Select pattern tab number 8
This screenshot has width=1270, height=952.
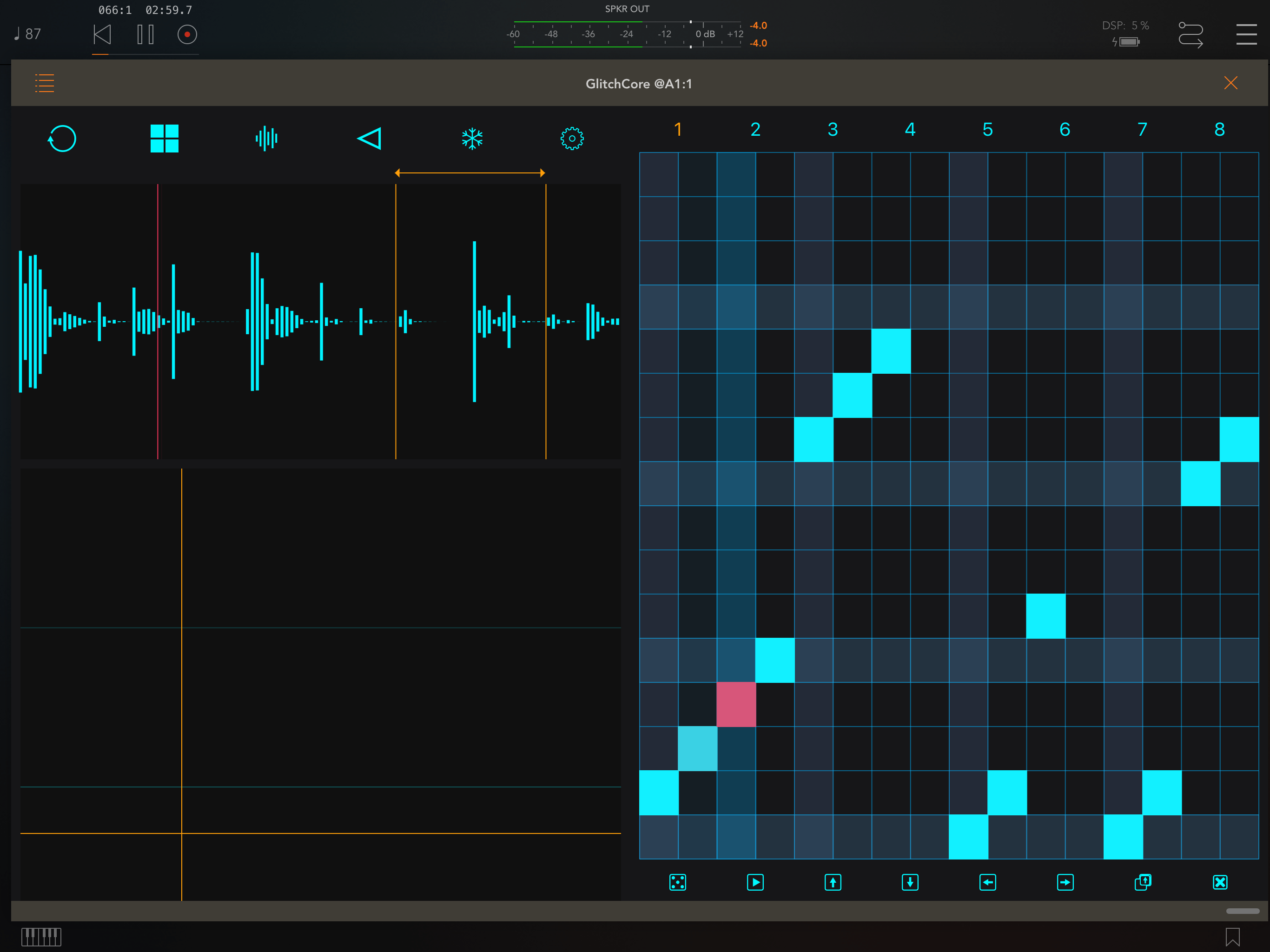[x=1219, y=130]
